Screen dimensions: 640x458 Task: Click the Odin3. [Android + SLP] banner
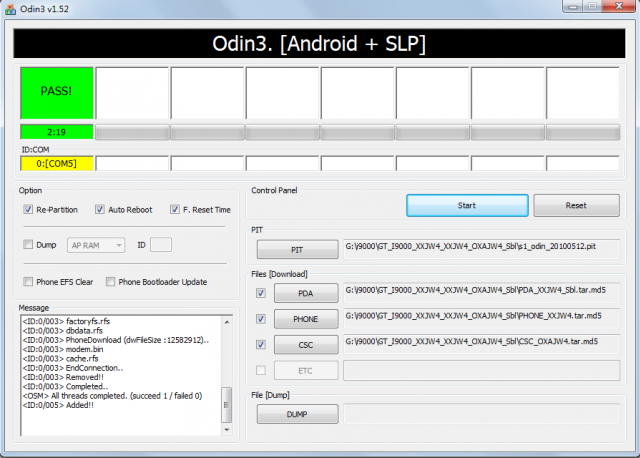click(319, 43)
